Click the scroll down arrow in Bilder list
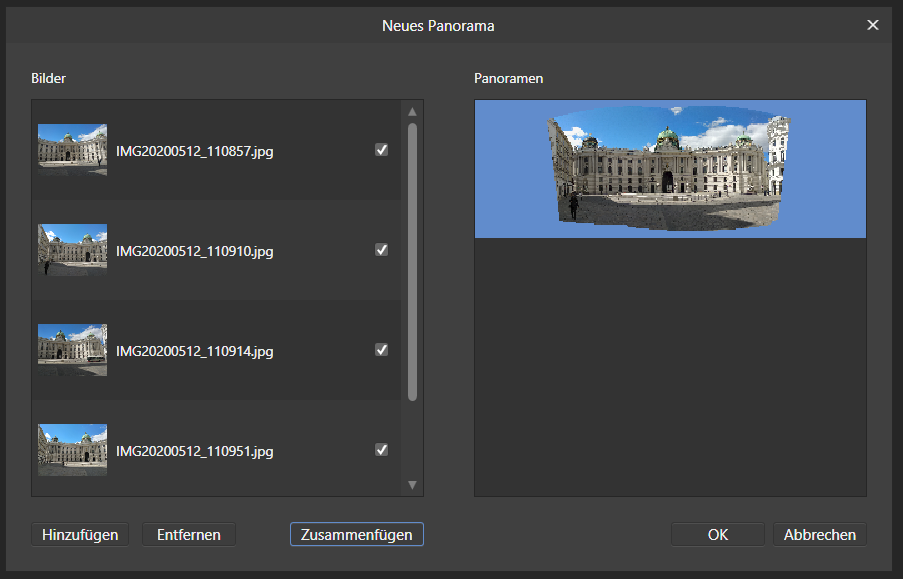This screenshot has height=579, width=903. pyautogui.click(x=412, y=485)
